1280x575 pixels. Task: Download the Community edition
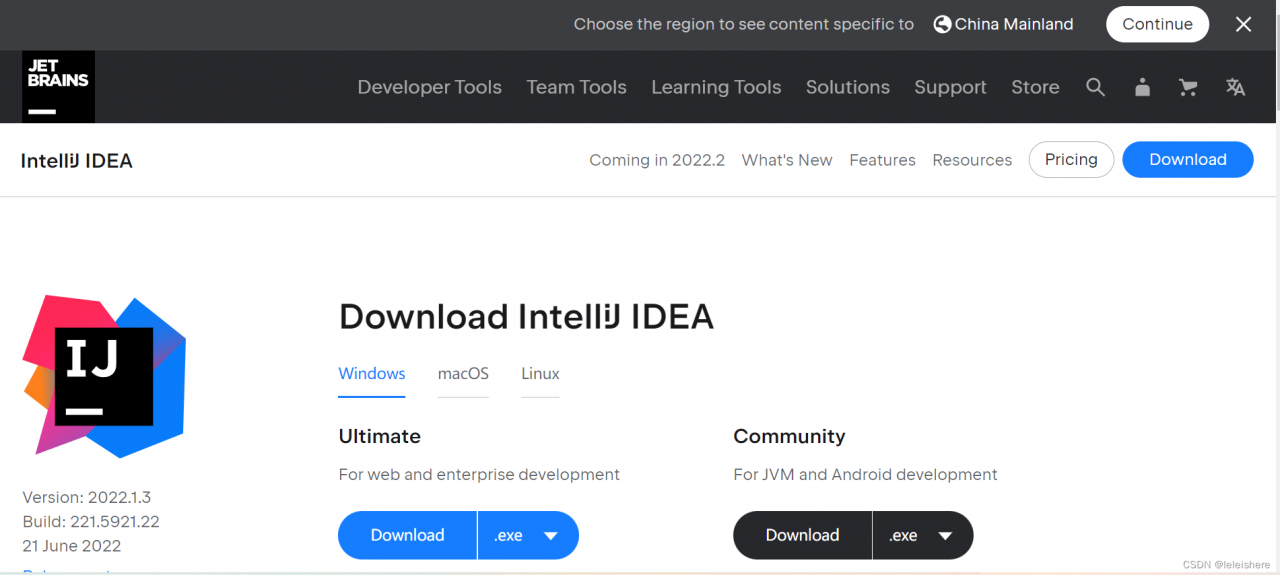tap(803, 535)
